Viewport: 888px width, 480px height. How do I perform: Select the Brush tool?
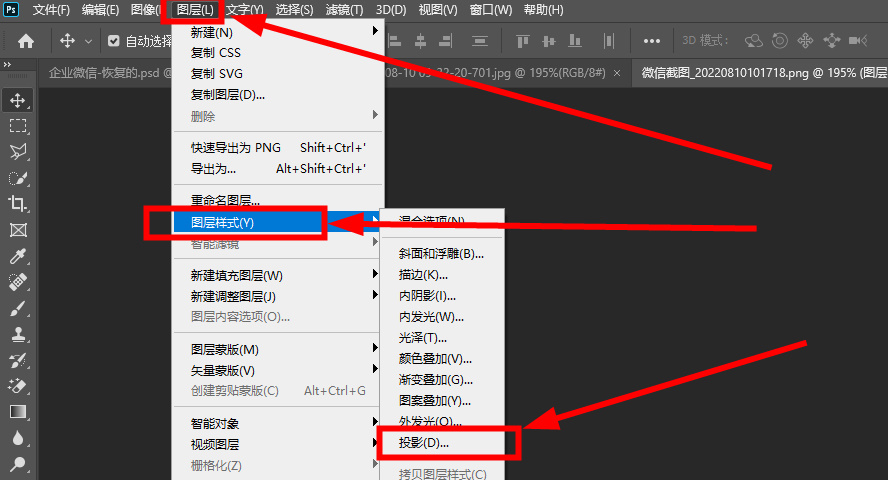click(18, 308)
